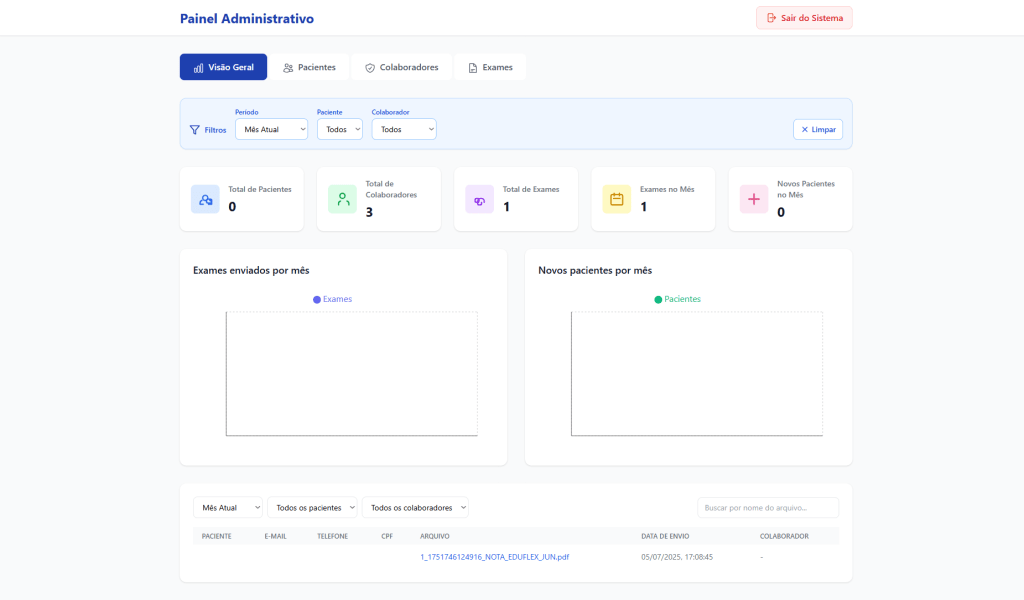Click the pink plus Novos Pacientes icon
The image size is (1024, 600).
point(753,199)
